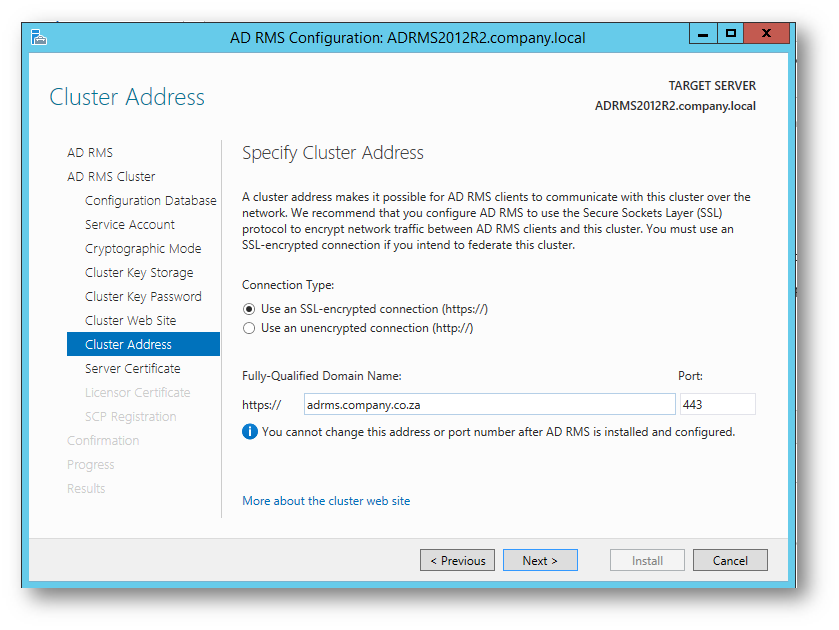The height and width of the screenshot is (630, 839).
Task: Minimize the AD RMS Configuration window
Action: click(703, 34)
